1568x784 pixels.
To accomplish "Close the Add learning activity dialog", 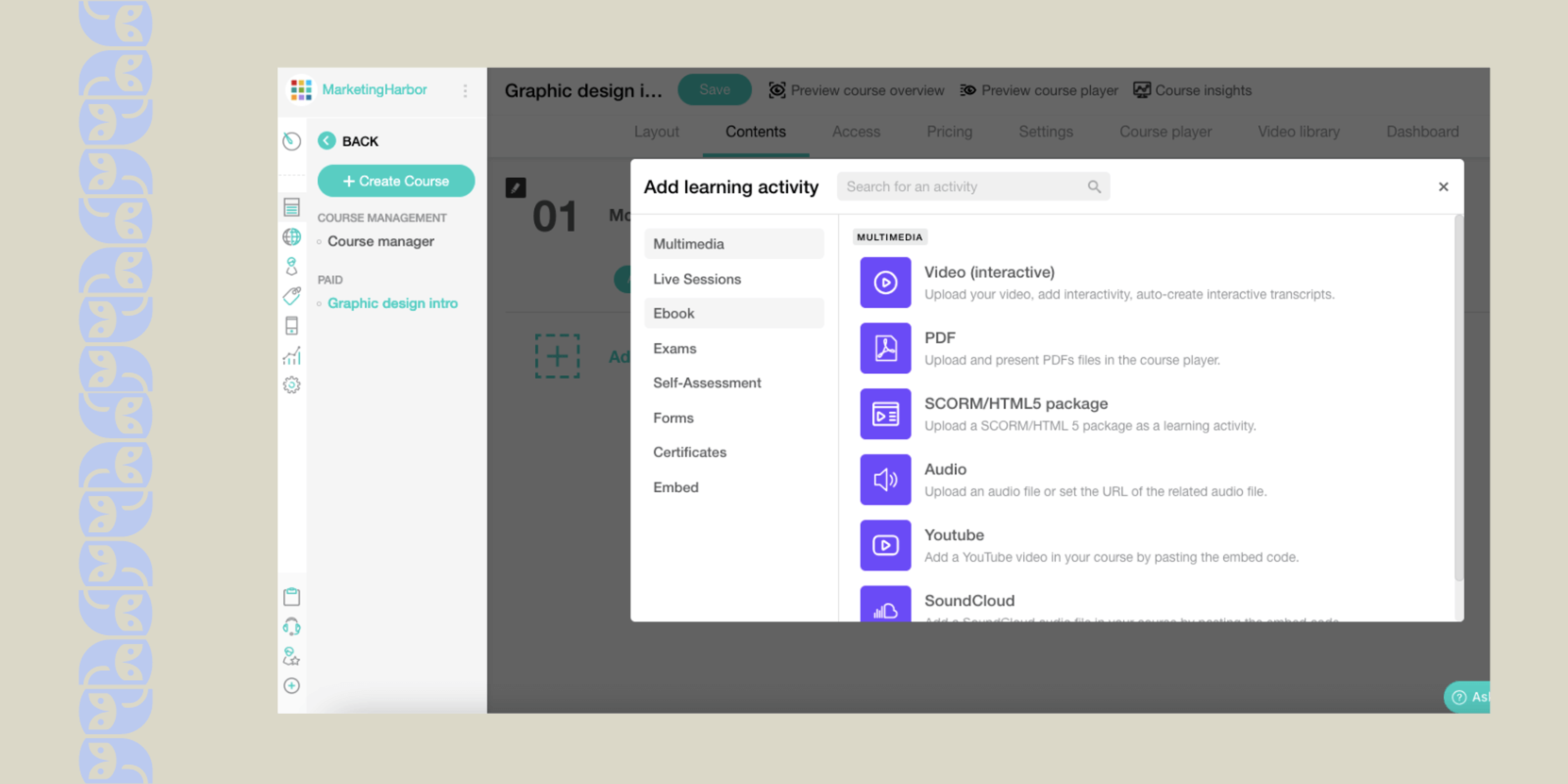I will click(1443, 187).
